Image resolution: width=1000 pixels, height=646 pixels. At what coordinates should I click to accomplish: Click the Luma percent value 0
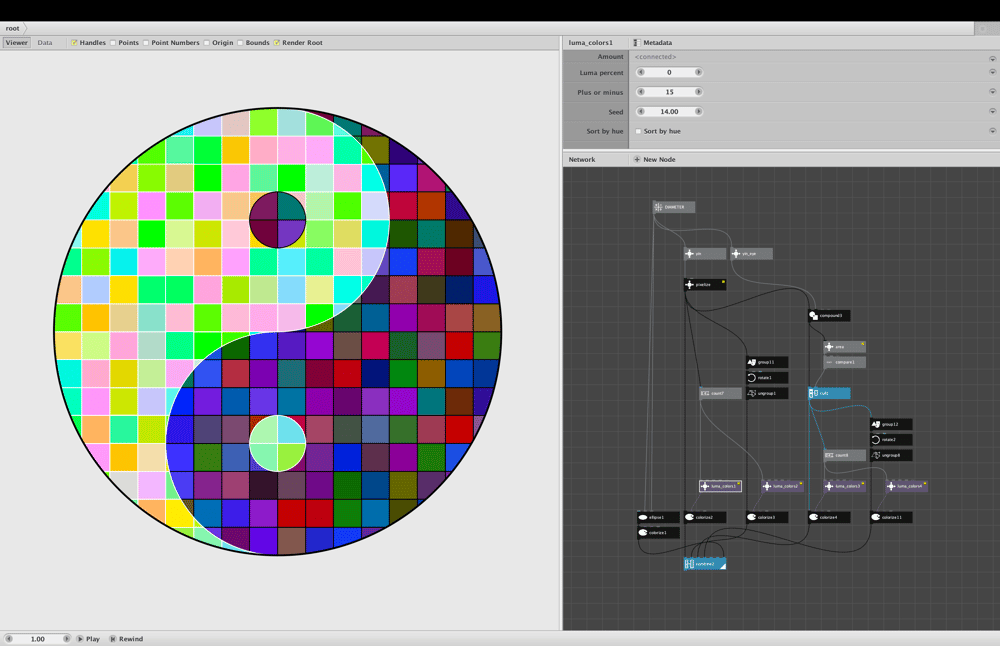click(670, 72)
